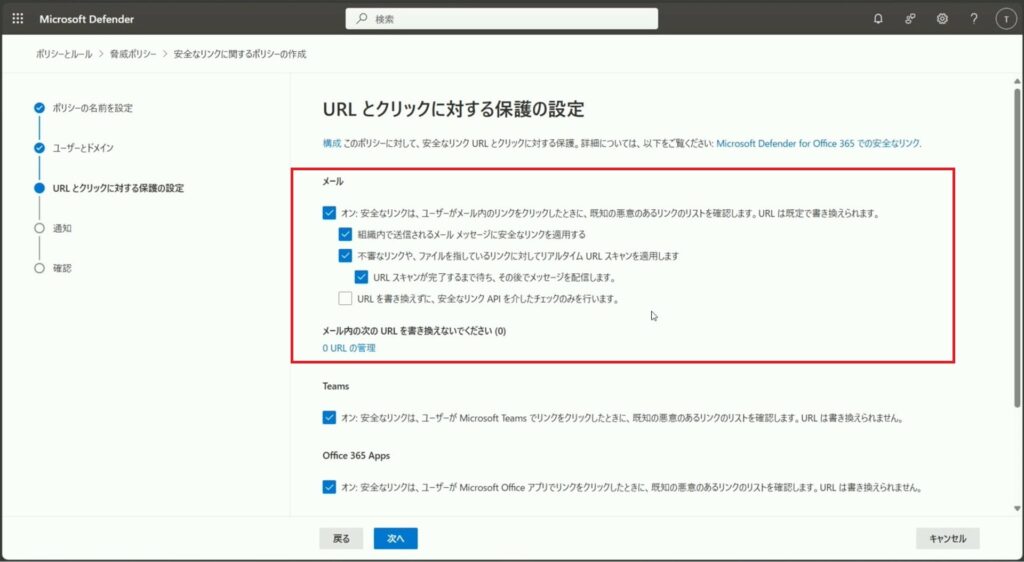Toggle Teams safe links checkbox
1024x562 pixels.
pos(329,418)
